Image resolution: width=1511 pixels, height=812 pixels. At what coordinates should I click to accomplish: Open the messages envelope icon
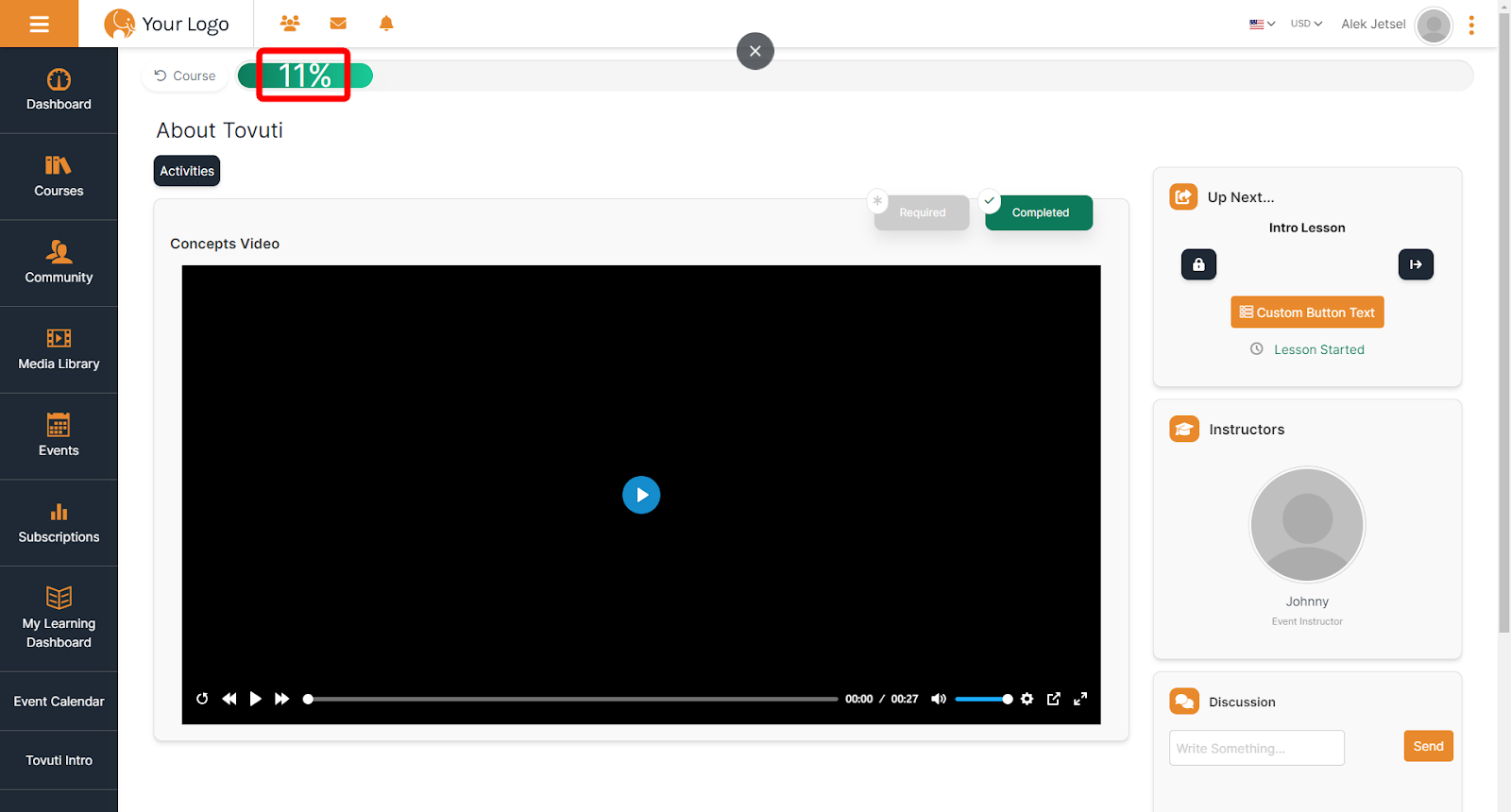pyautogui.click(x=338, y=23)
